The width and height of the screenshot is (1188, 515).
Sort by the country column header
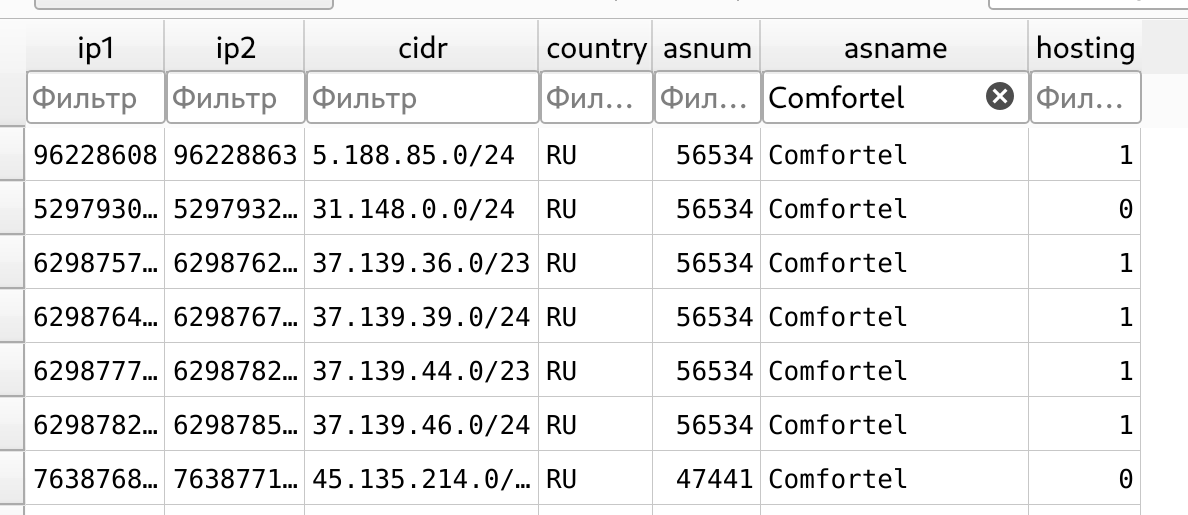(596, 48)
